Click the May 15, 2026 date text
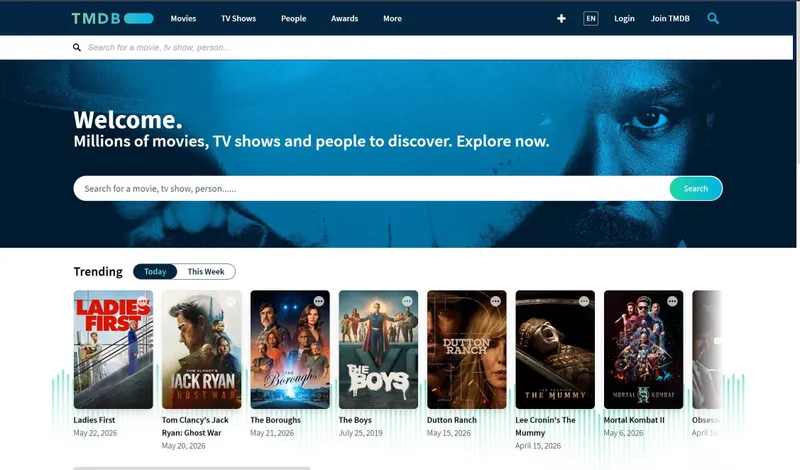 (449, 433)
